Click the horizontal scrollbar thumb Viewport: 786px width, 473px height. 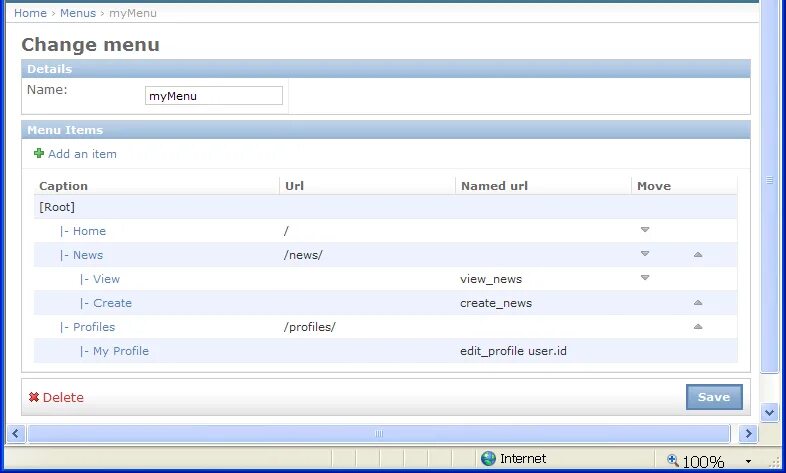tap(378, 433)
